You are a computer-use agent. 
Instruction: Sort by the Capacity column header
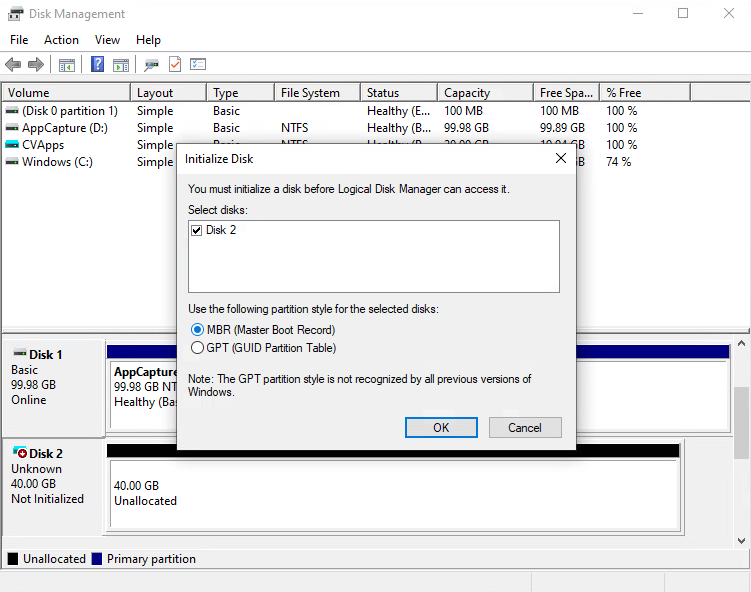tap(485, 92)
